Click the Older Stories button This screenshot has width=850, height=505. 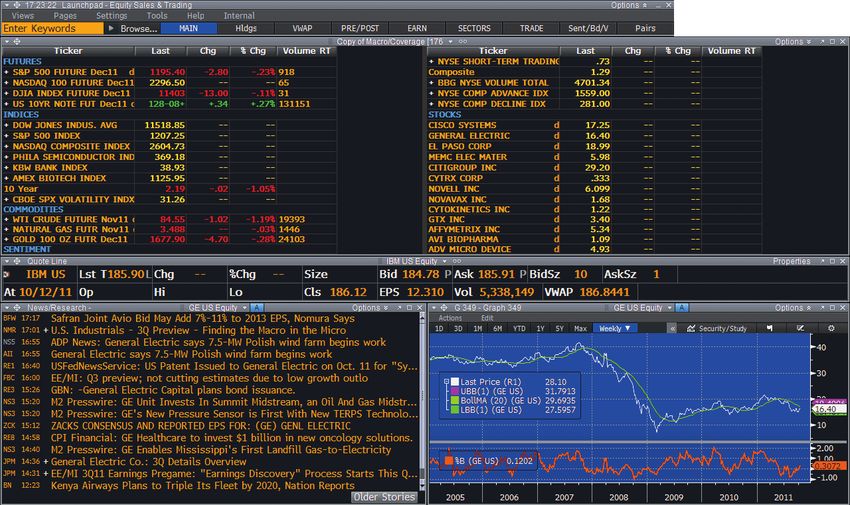coord(384,497)
